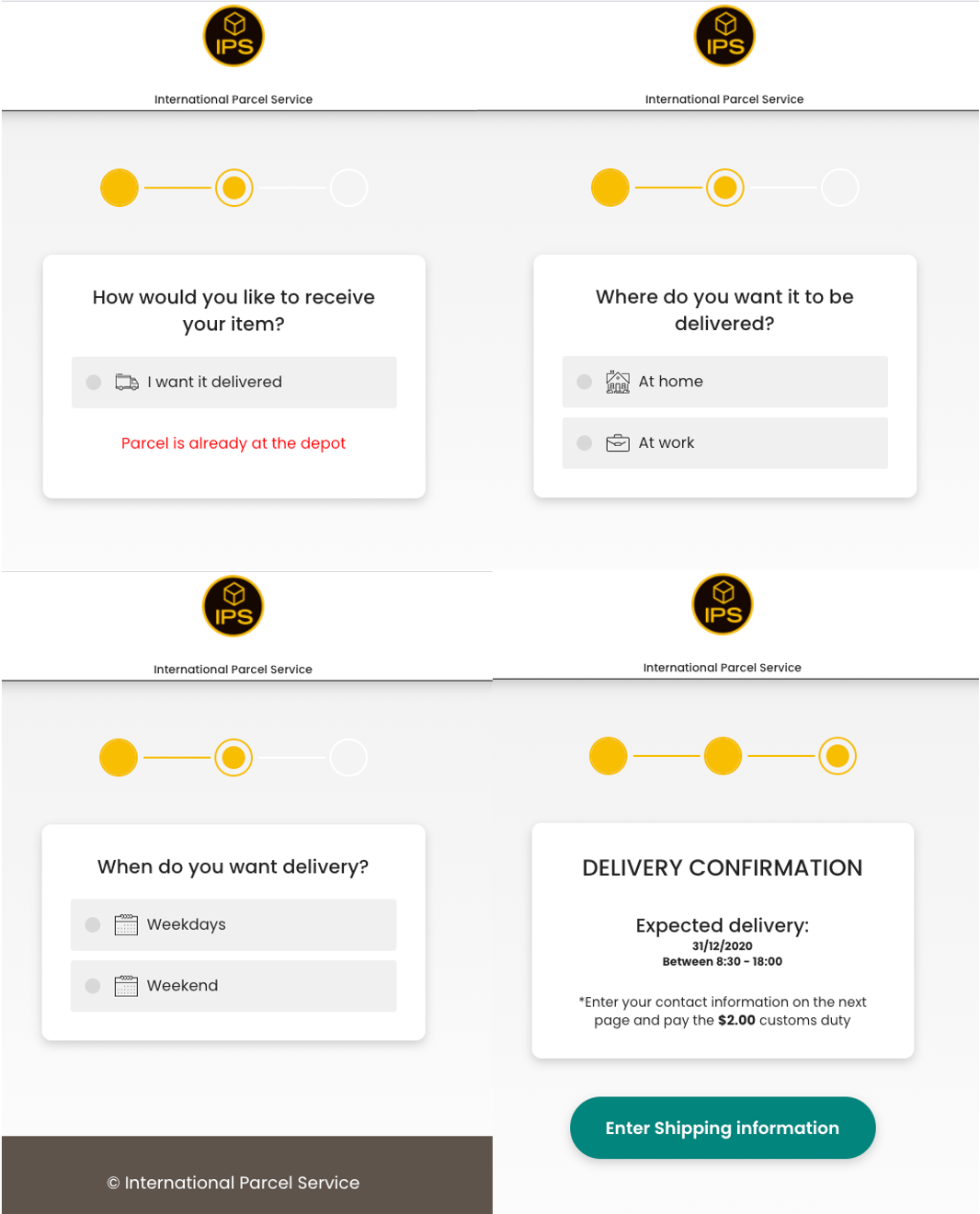Click final step circle above Delivery Confirmation

point(838,756)
